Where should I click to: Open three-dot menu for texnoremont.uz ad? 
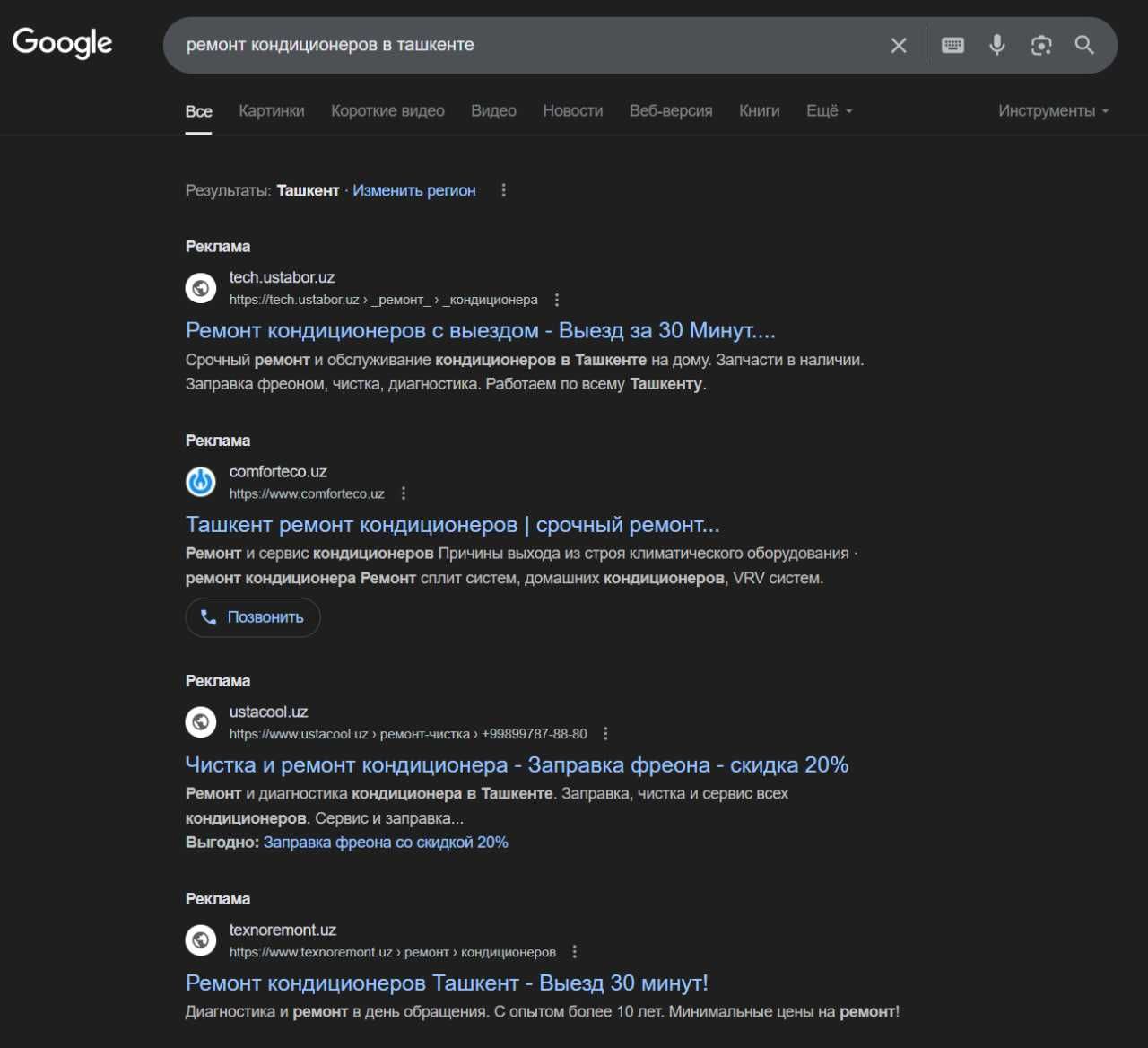[574, 952]
